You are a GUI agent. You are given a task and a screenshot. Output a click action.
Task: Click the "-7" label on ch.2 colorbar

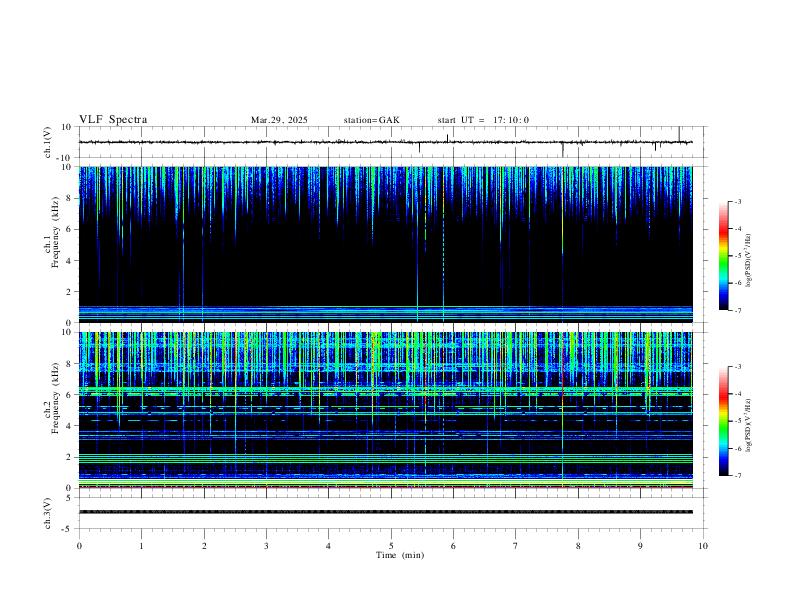[737, 476]
